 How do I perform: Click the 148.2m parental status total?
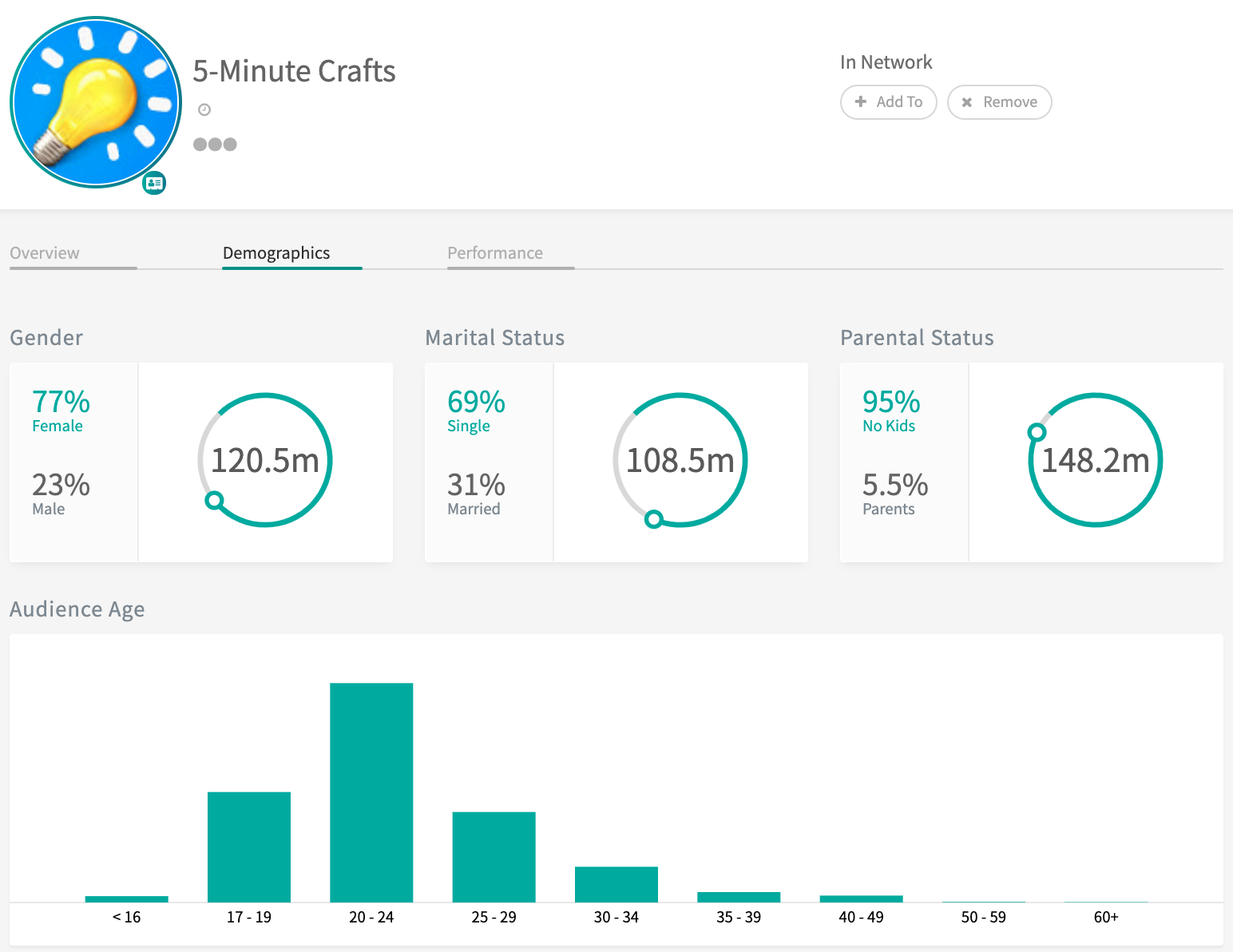1096,461
